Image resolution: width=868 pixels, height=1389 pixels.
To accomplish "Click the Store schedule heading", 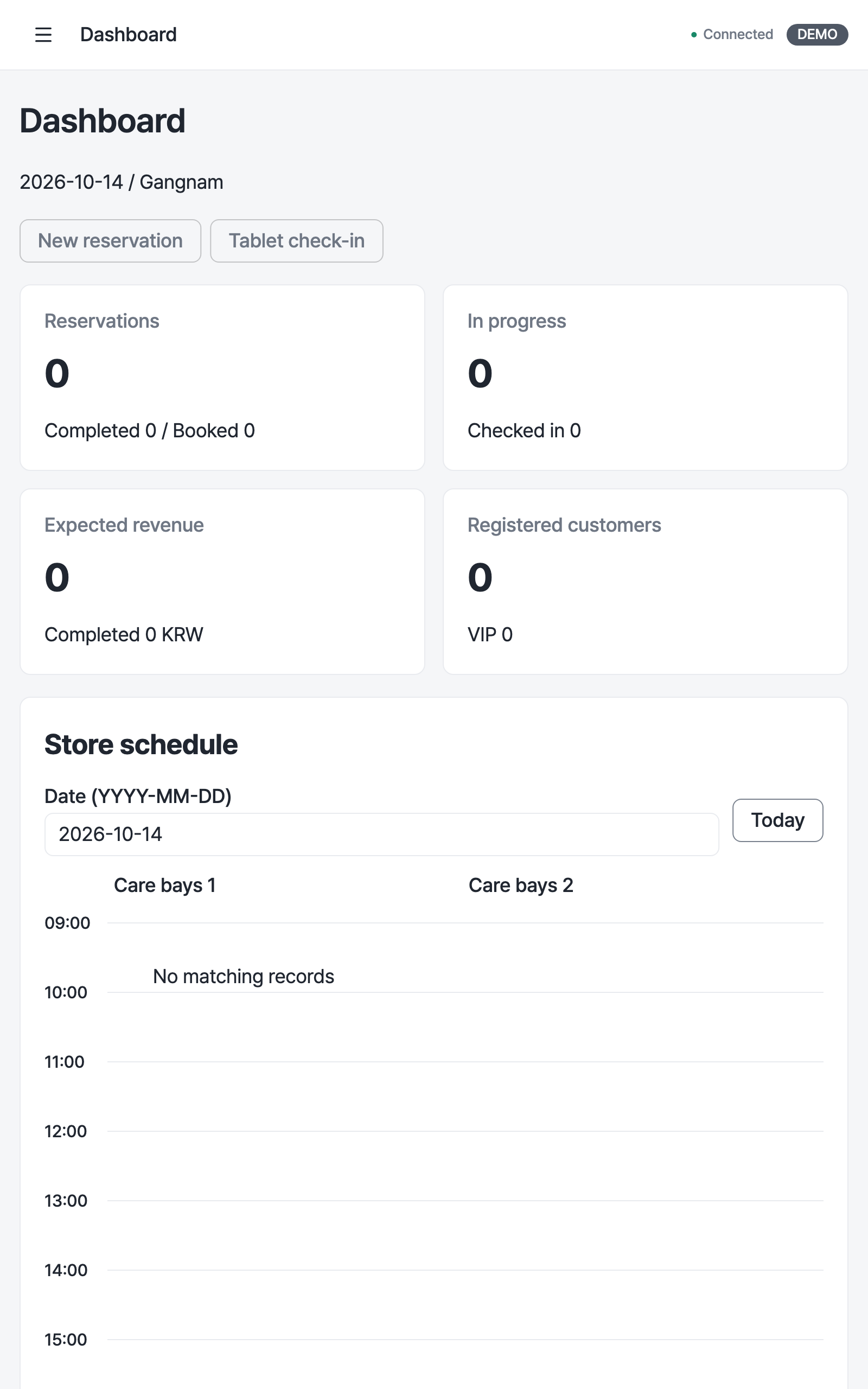I will [141, 744].
